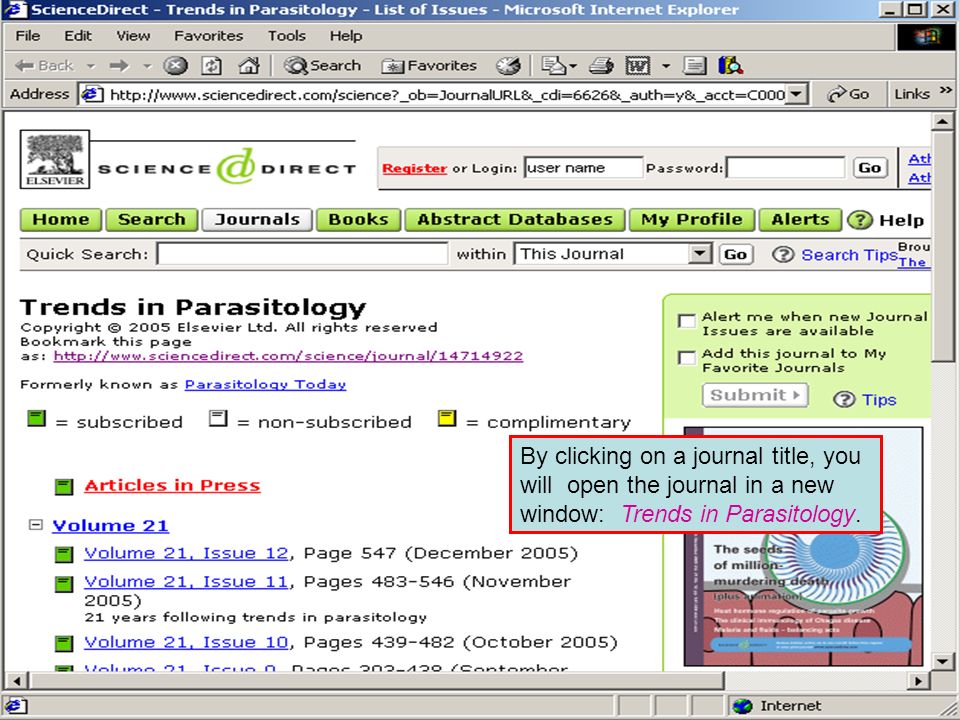Click the Edit with Word icon

637,66
